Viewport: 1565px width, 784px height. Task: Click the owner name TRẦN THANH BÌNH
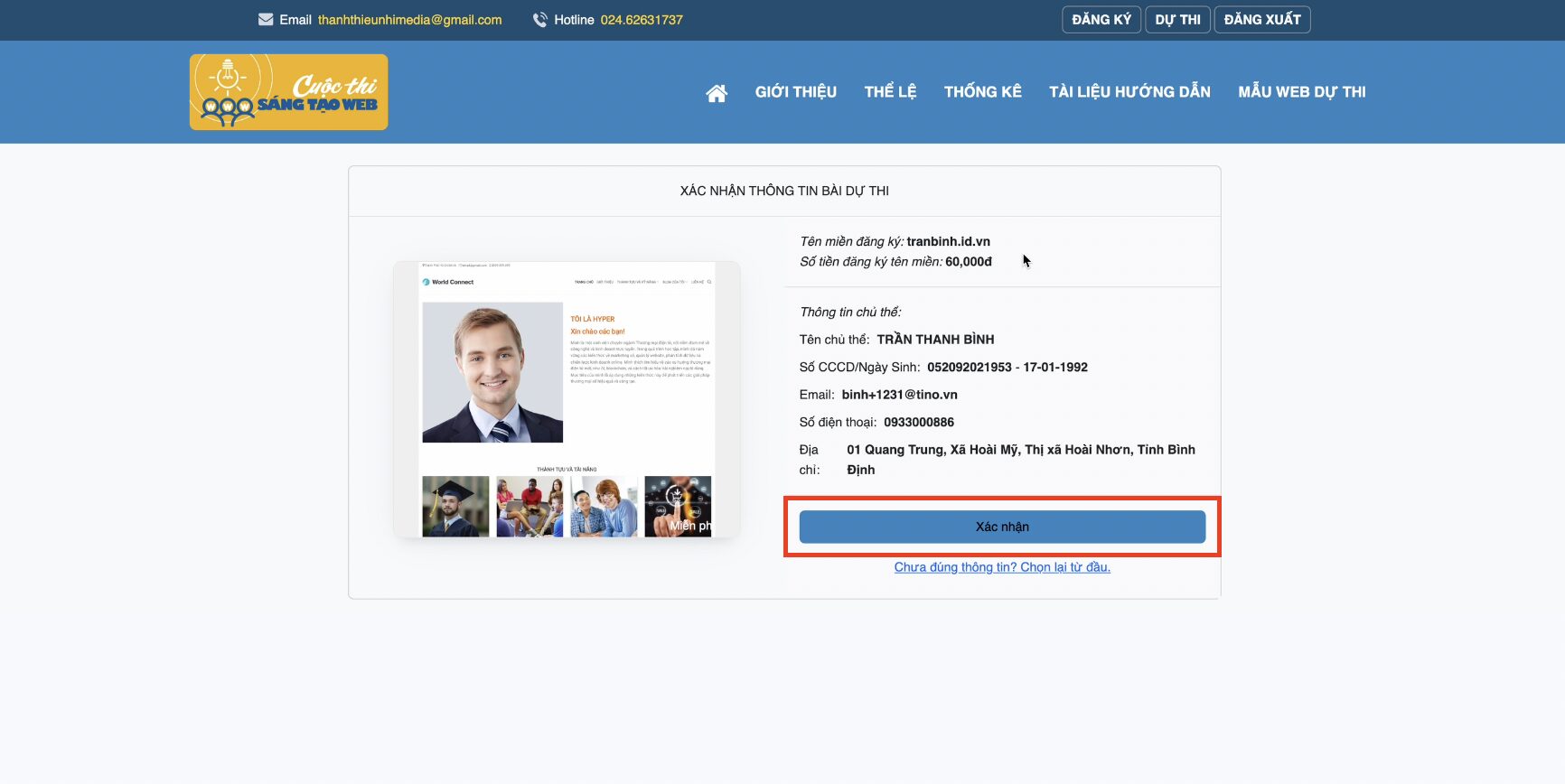(x=935, y=340)
